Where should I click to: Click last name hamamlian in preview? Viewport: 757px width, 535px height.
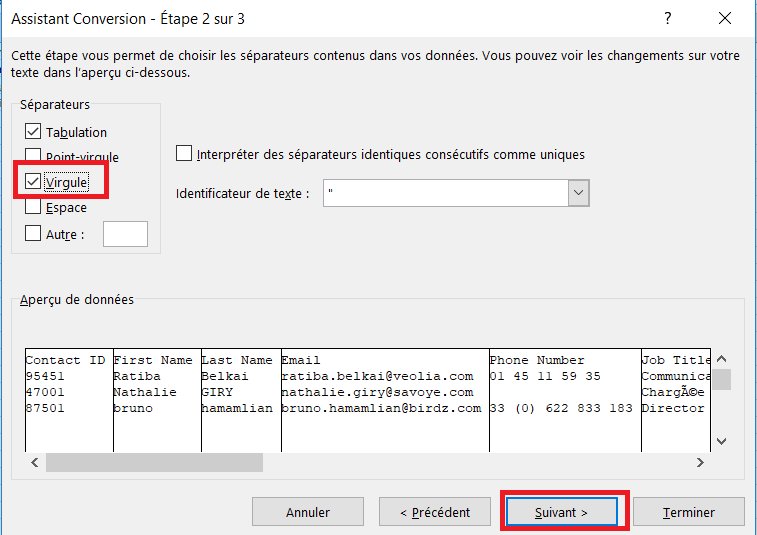[x=237, y=408]
